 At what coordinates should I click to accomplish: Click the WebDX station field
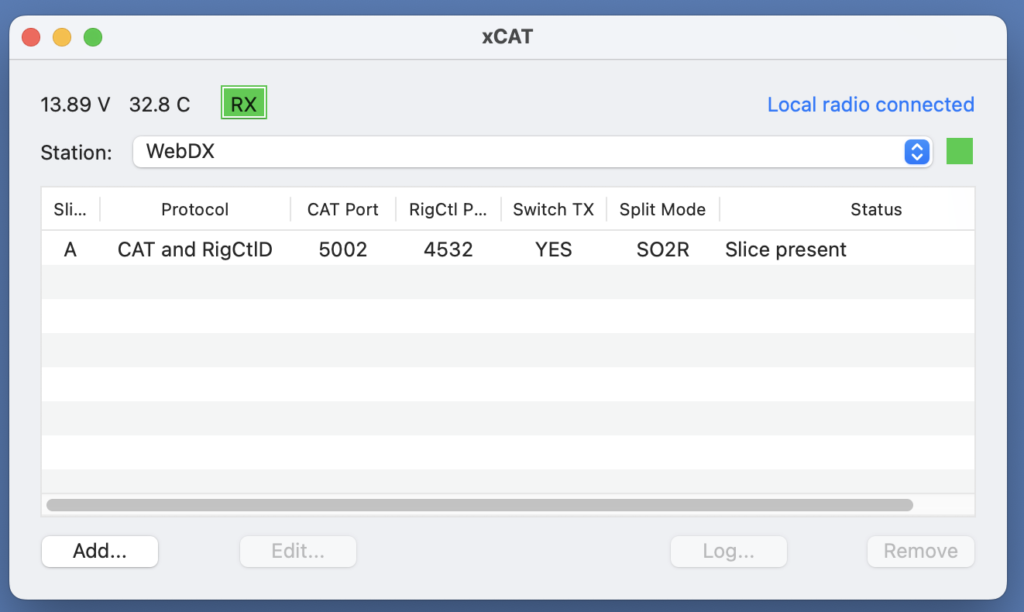click(x=532, y=152)
